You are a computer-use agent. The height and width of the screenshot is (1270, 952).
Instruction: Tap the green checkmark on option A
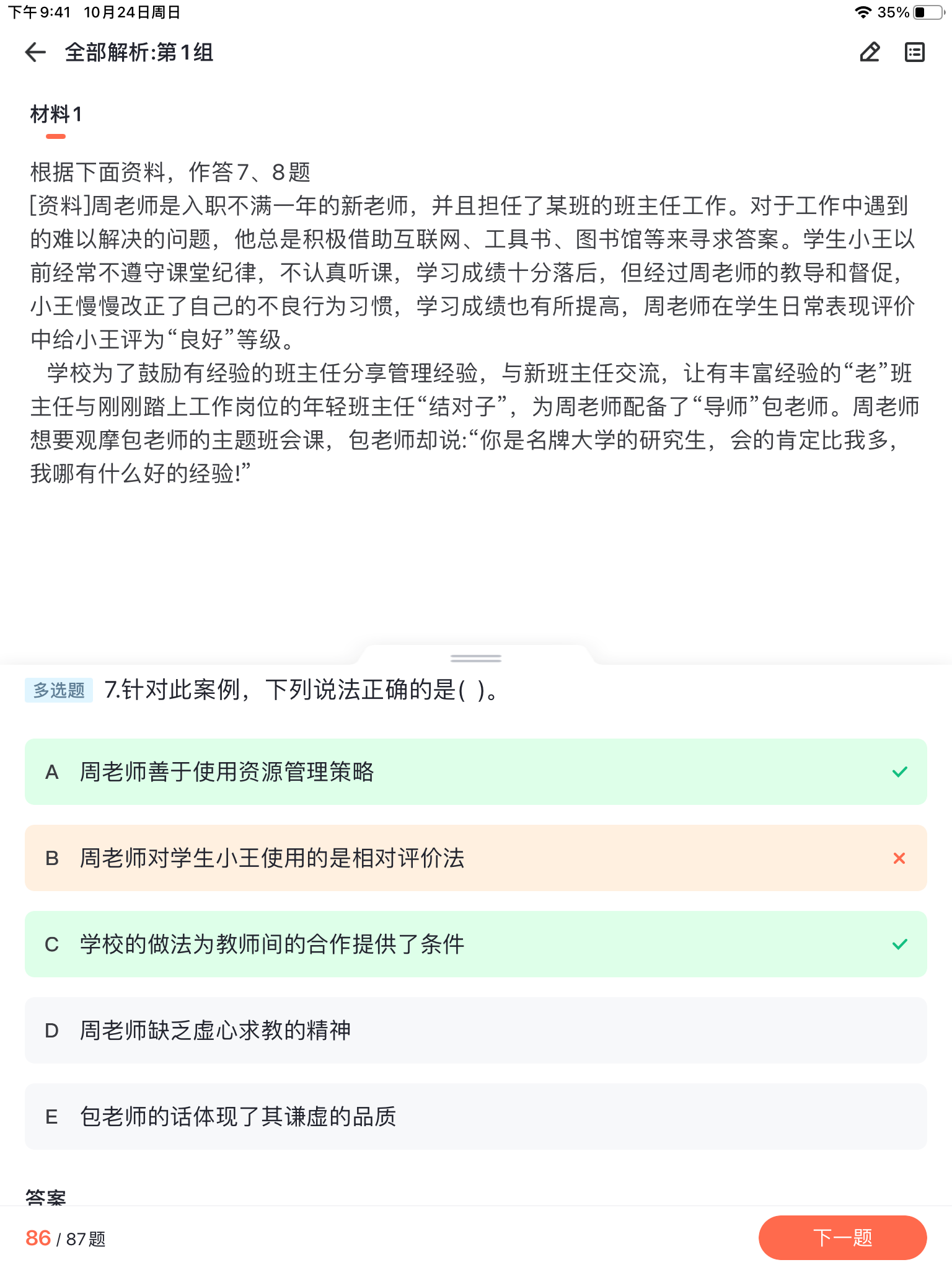point(899,772)
